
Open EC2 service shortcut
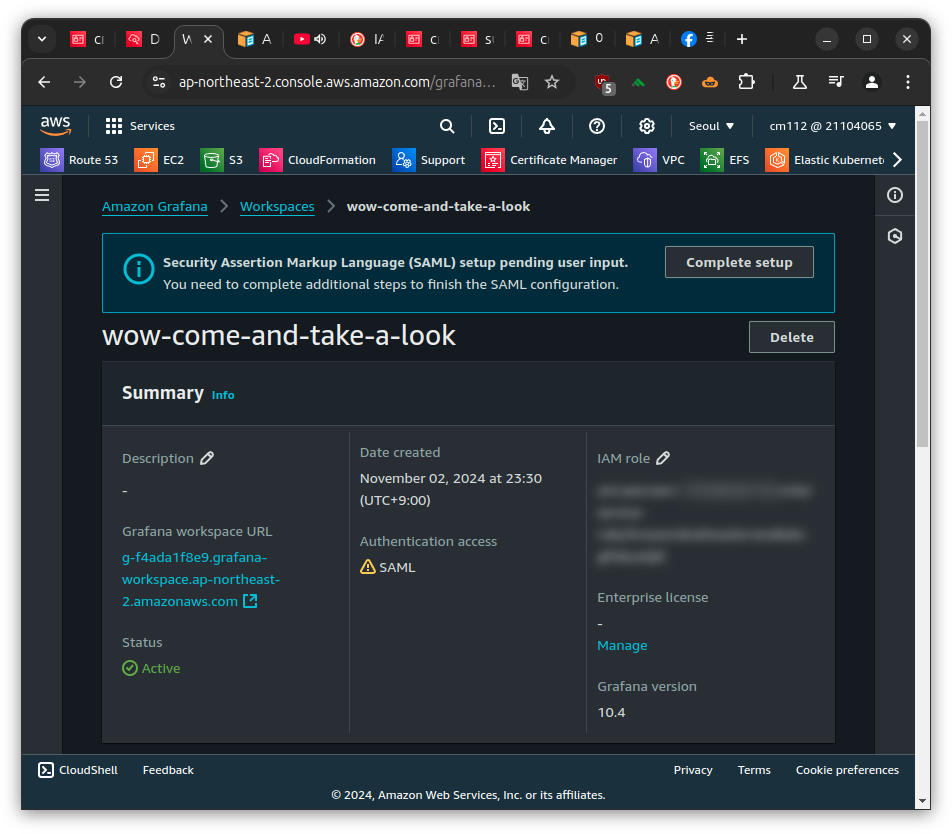click(159, 160)
